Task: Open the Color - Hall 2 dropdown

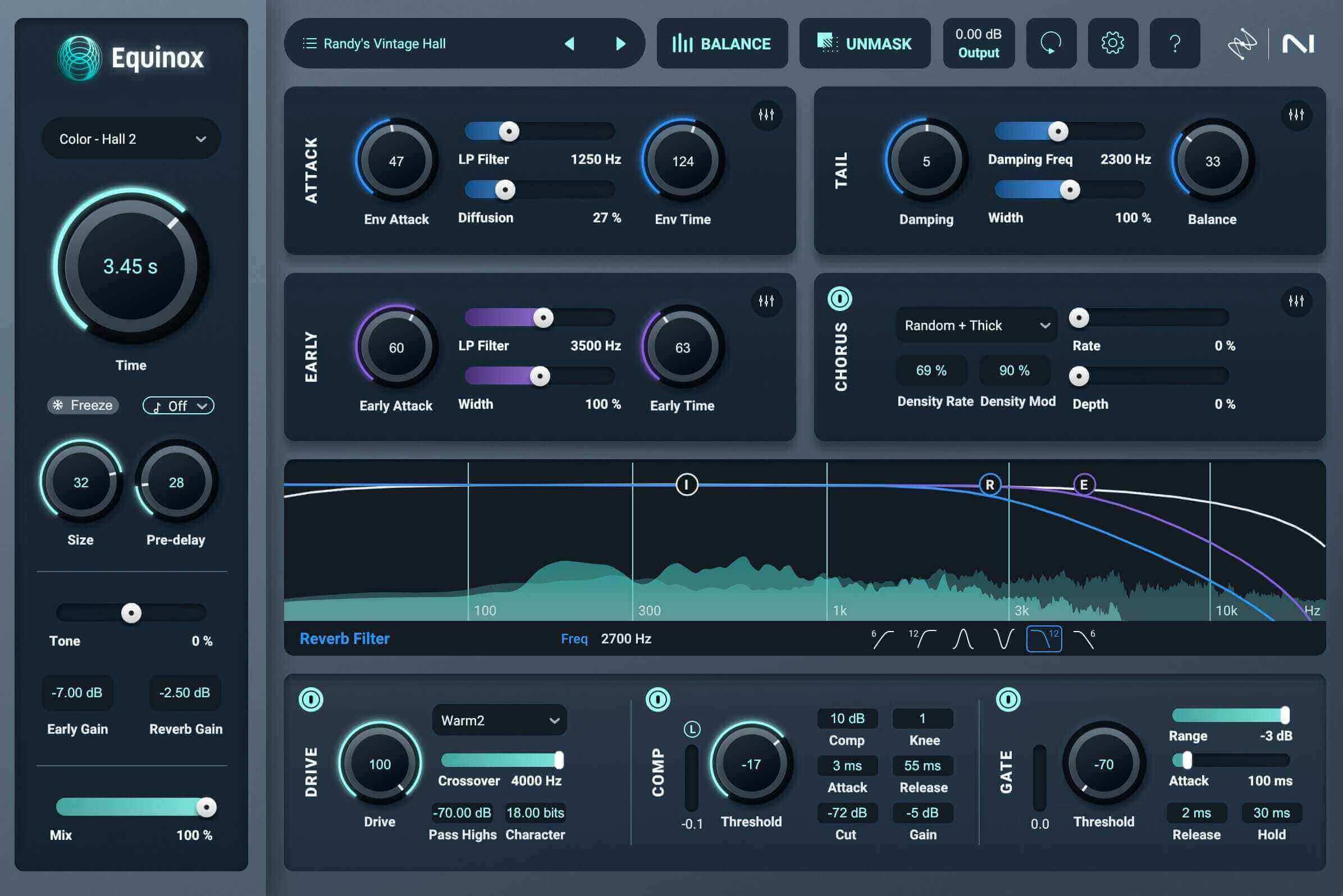Action: click(x=131, y=139)
